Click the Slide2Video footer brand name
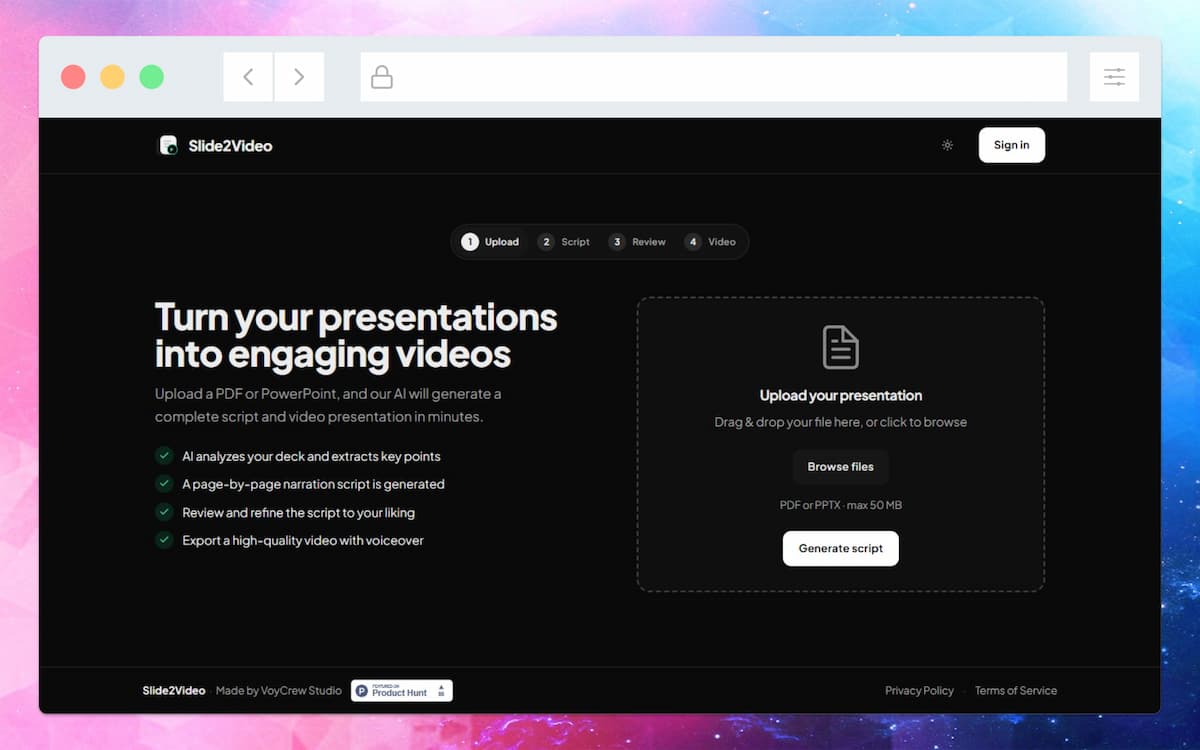Screen dimensions: 1200x750 pos(174,690)
